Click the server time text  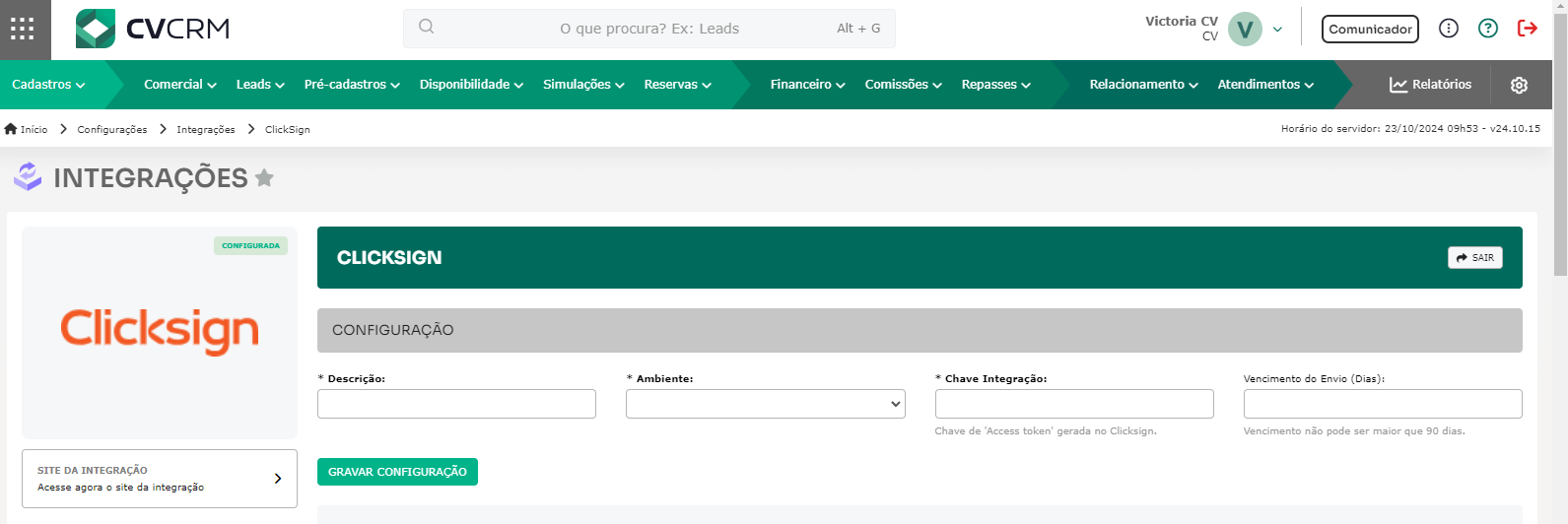point(1410,129)
